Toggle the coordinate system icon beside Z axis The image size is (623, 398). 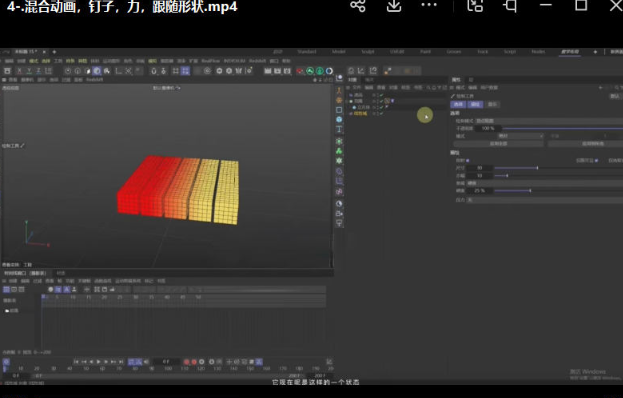tap(48, 71)
